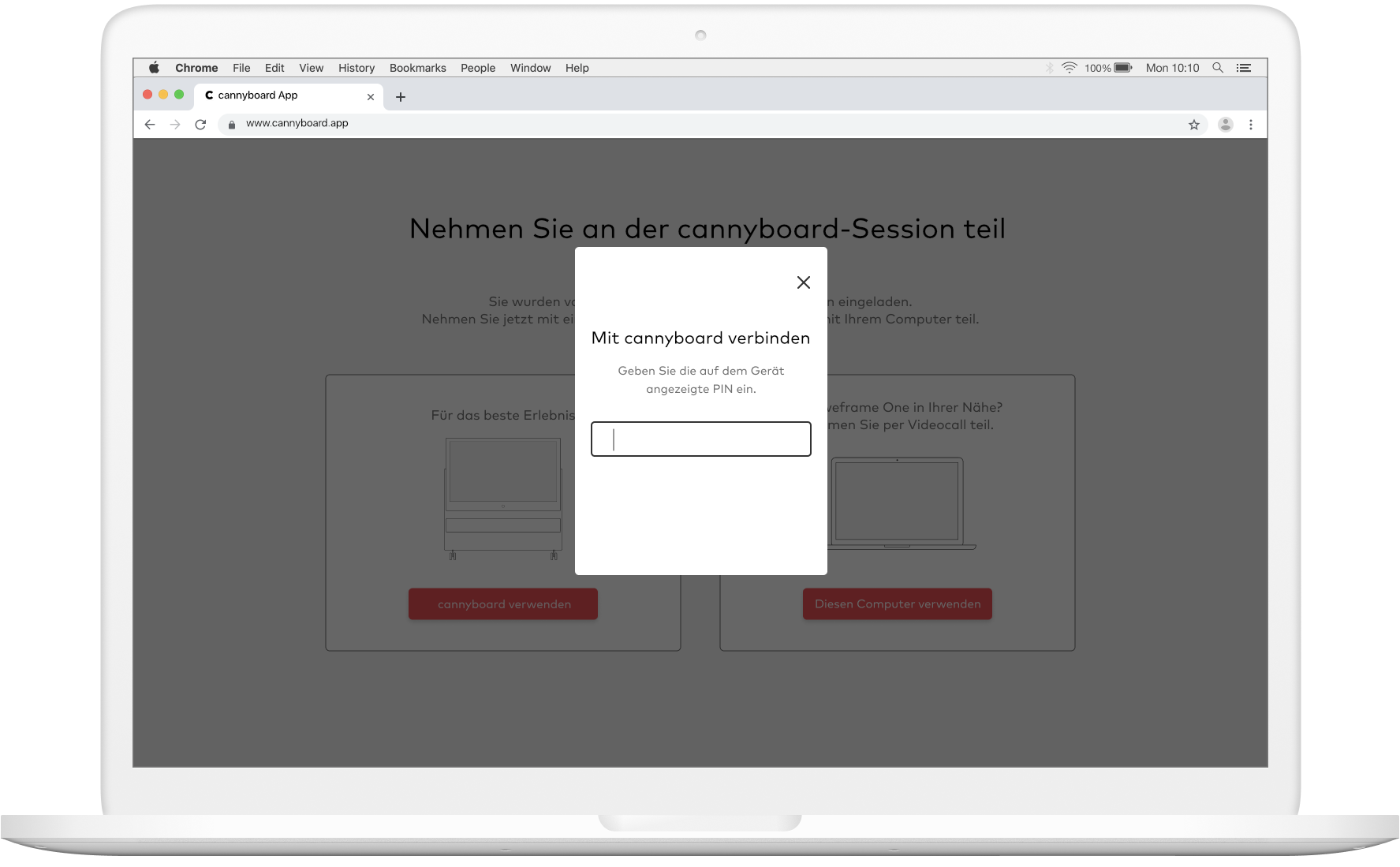The height and width of the screenshot is (867, 1400).
Task: Select the cannyboard App tab
Action: [289, 95]
